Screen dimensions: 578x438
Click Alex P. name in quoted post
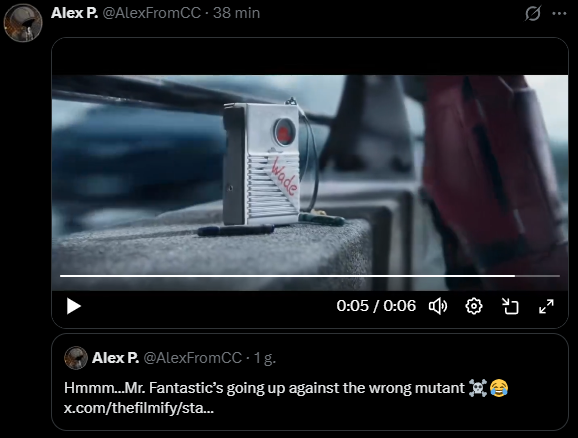click(x=115, y=358)
